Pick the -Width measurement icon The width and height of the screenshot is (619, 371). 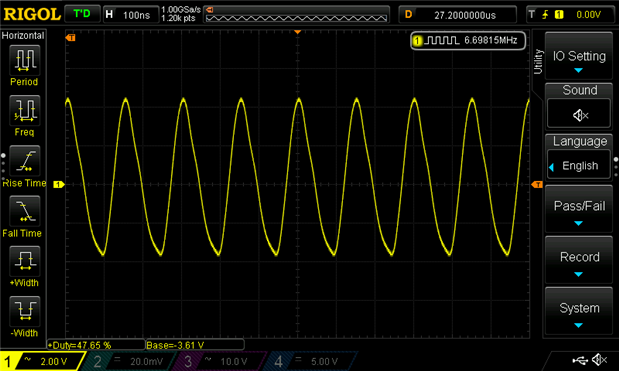pyautogui.click(x=24, y=311)
